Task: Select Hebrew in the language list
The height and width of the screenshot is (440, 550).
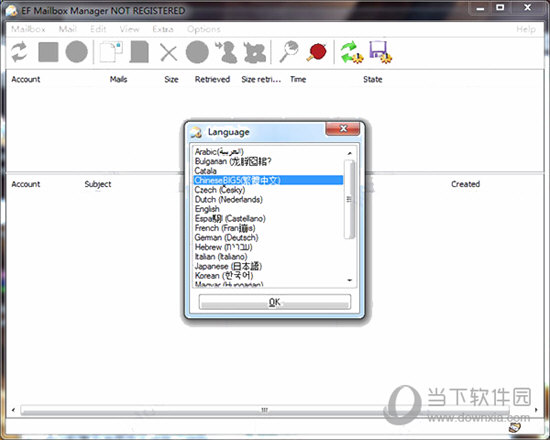Action: pos(268,247)
